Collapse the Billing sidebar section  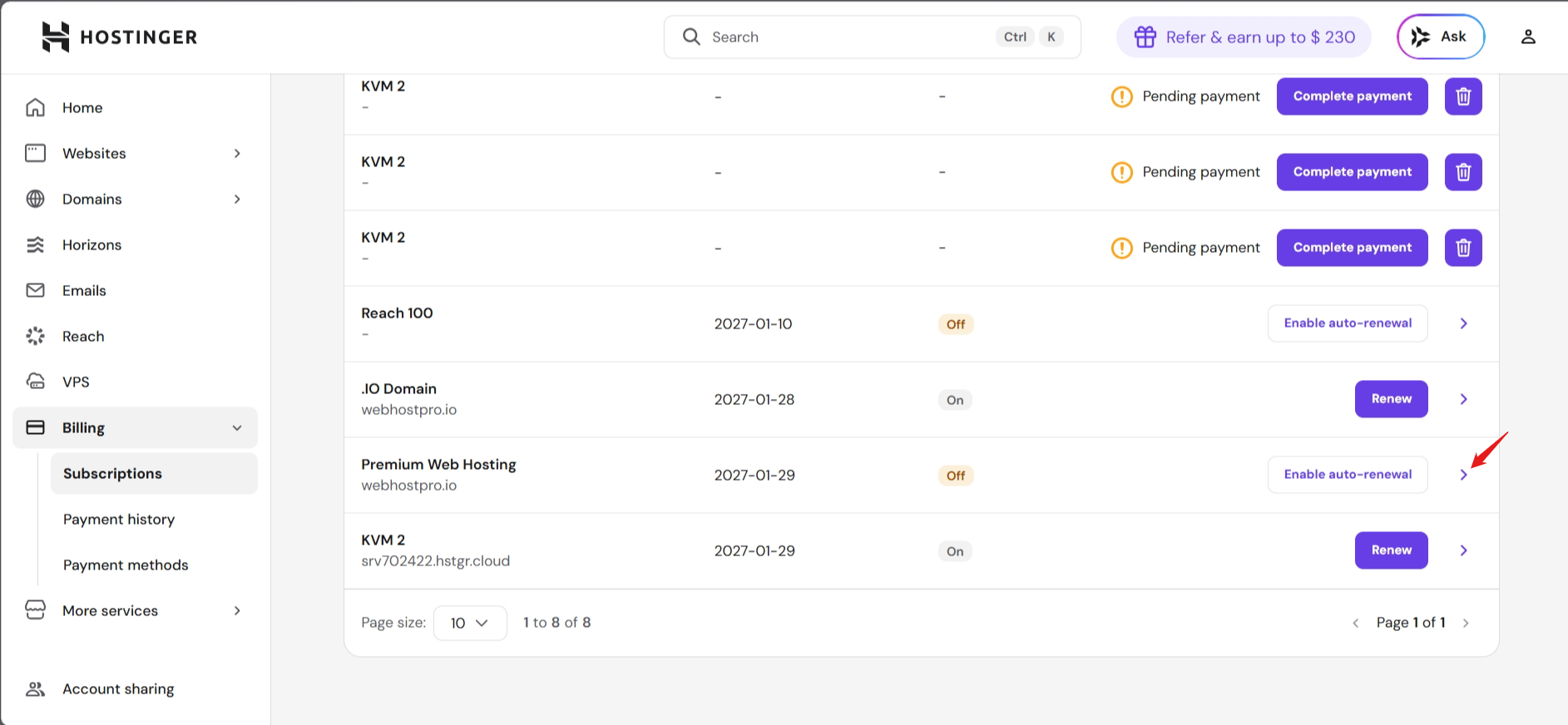point(237,427)
